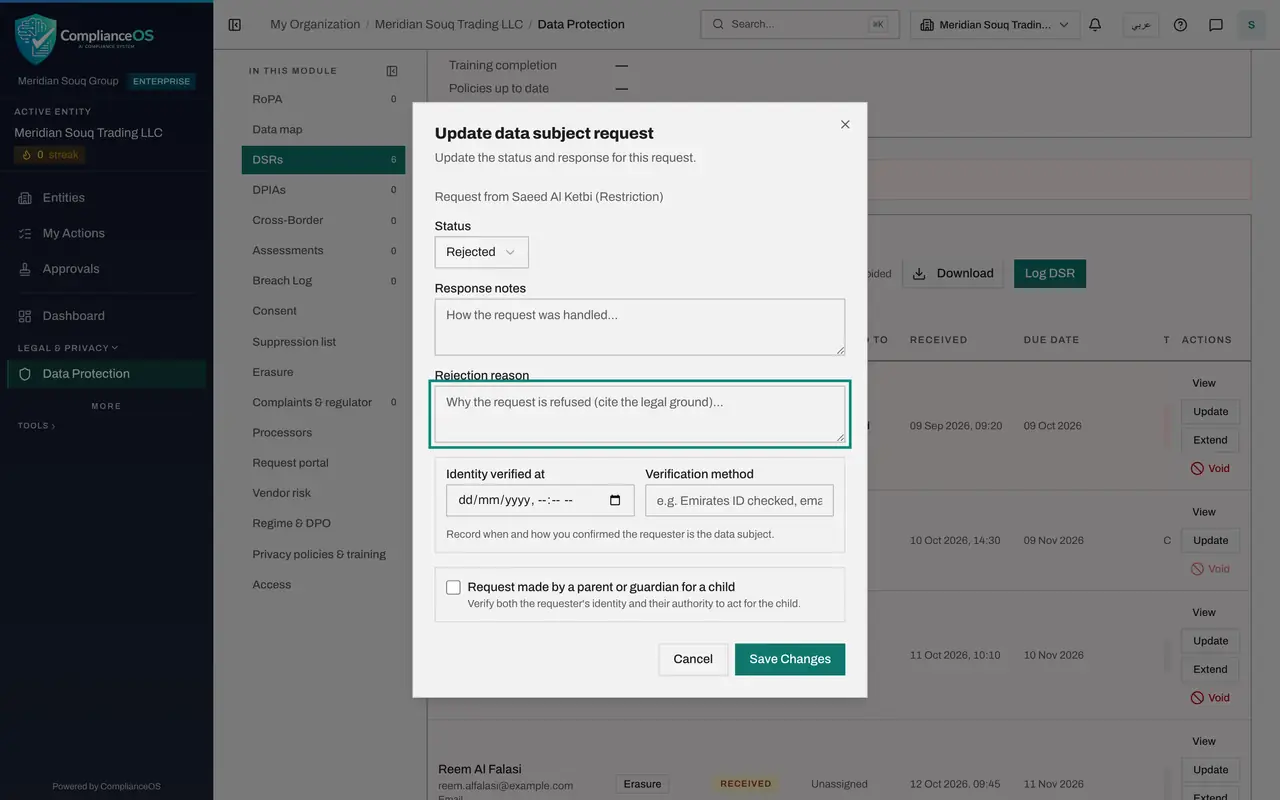This screenshot has height=800, width=1280.
Task: Switch language to Arabic
Action: (1141, 25)
